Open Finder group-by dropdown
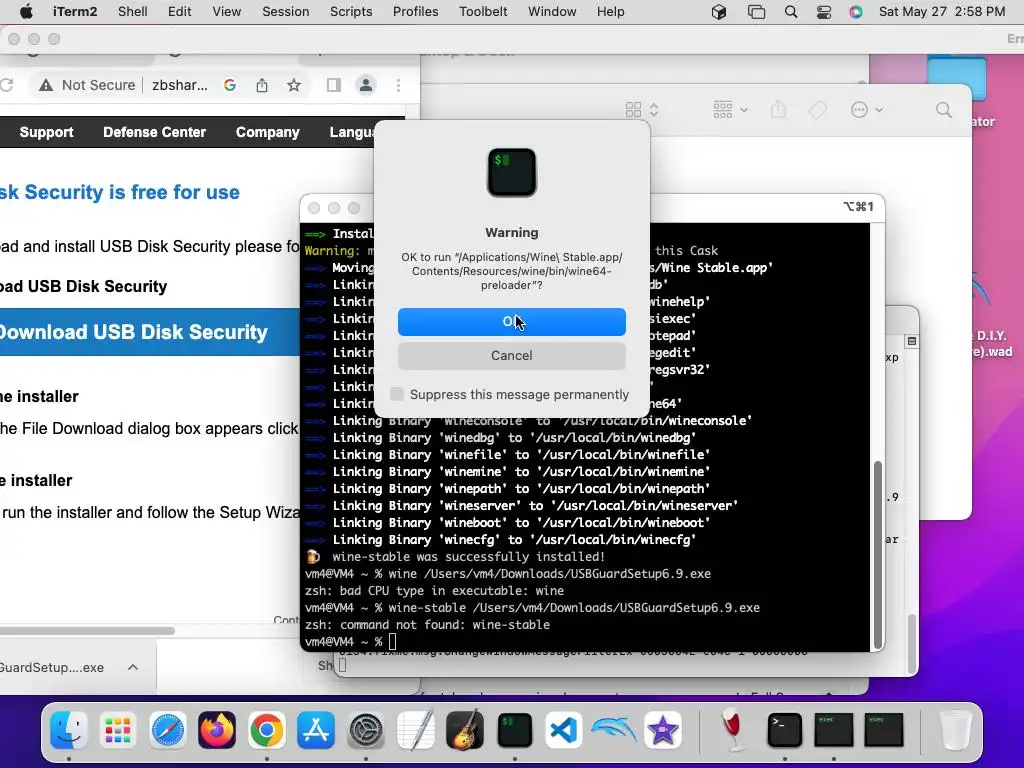 pyautogui.click(x=730, y=110)
